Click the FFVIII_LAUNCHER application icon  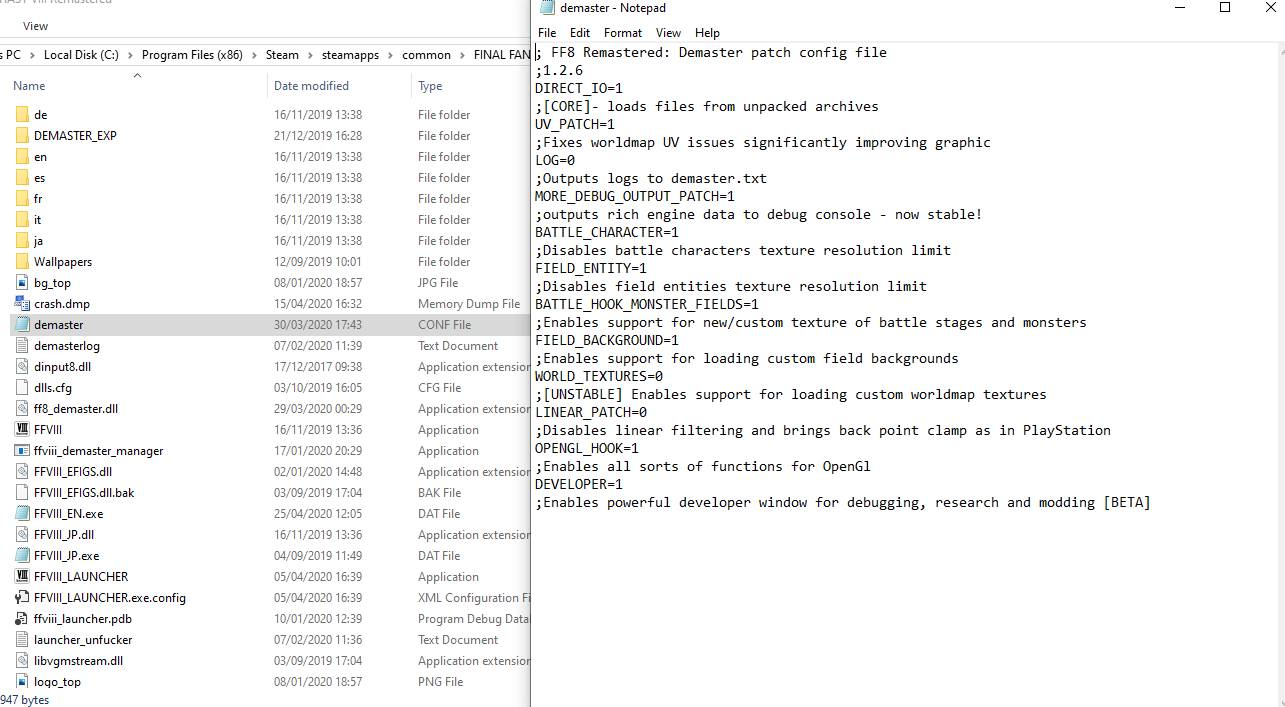click(22, 576)
